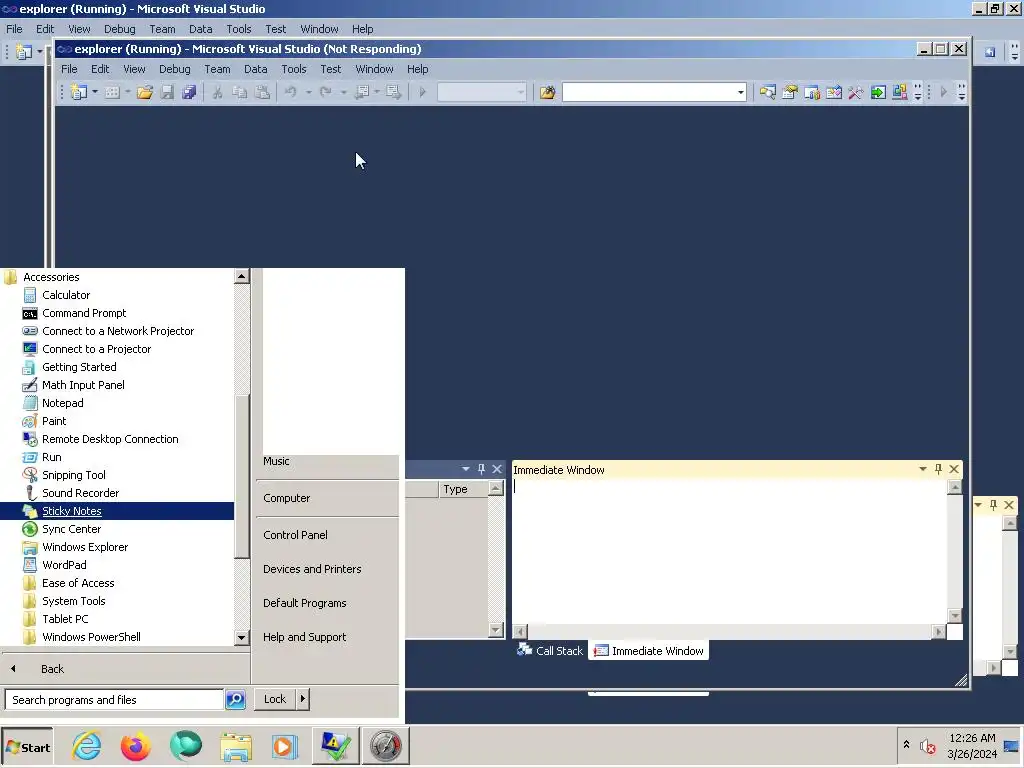
Task: Launch Math Input Panel
Action: click(83, 385)
